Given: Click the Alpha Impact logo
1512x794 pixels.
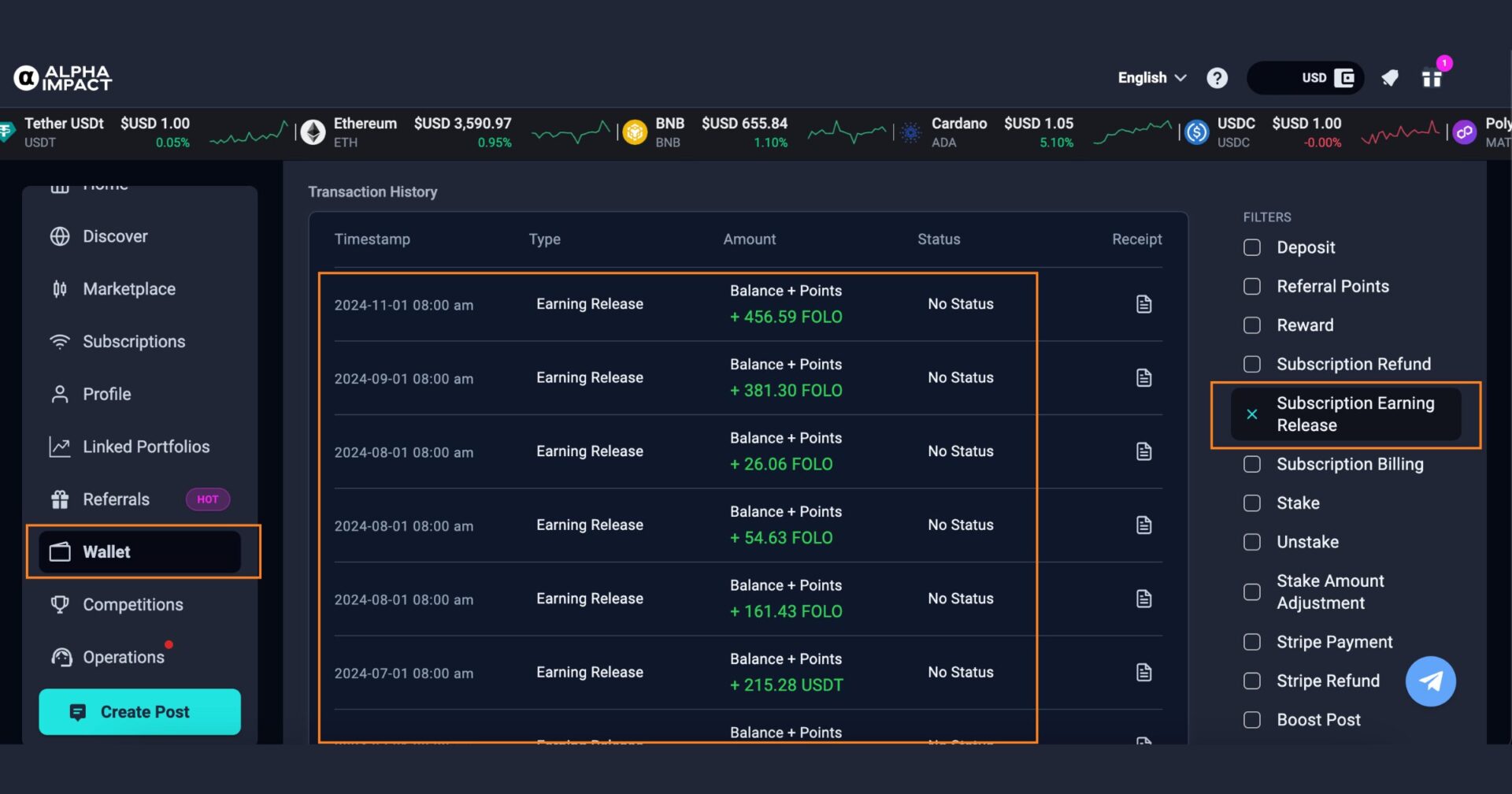Looking at the screenshot, I should pos(63,78).
